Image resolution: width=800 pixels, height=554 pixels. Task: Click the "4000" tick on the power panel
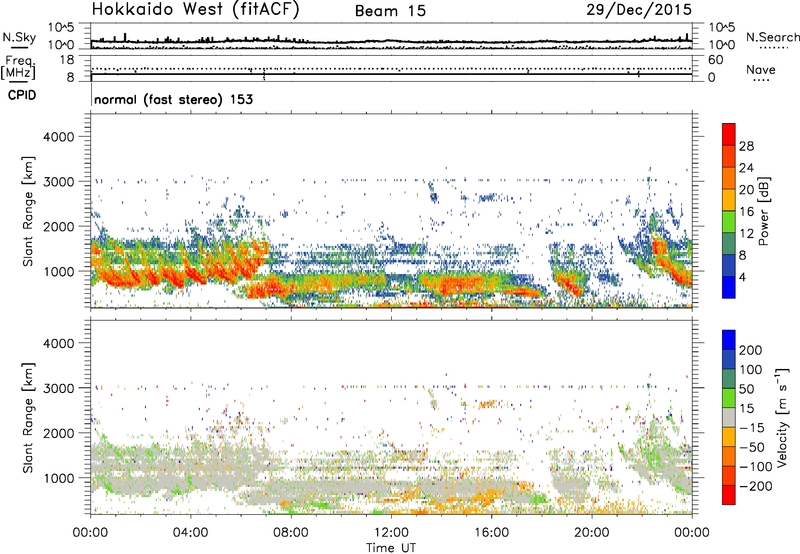(59, 137)
